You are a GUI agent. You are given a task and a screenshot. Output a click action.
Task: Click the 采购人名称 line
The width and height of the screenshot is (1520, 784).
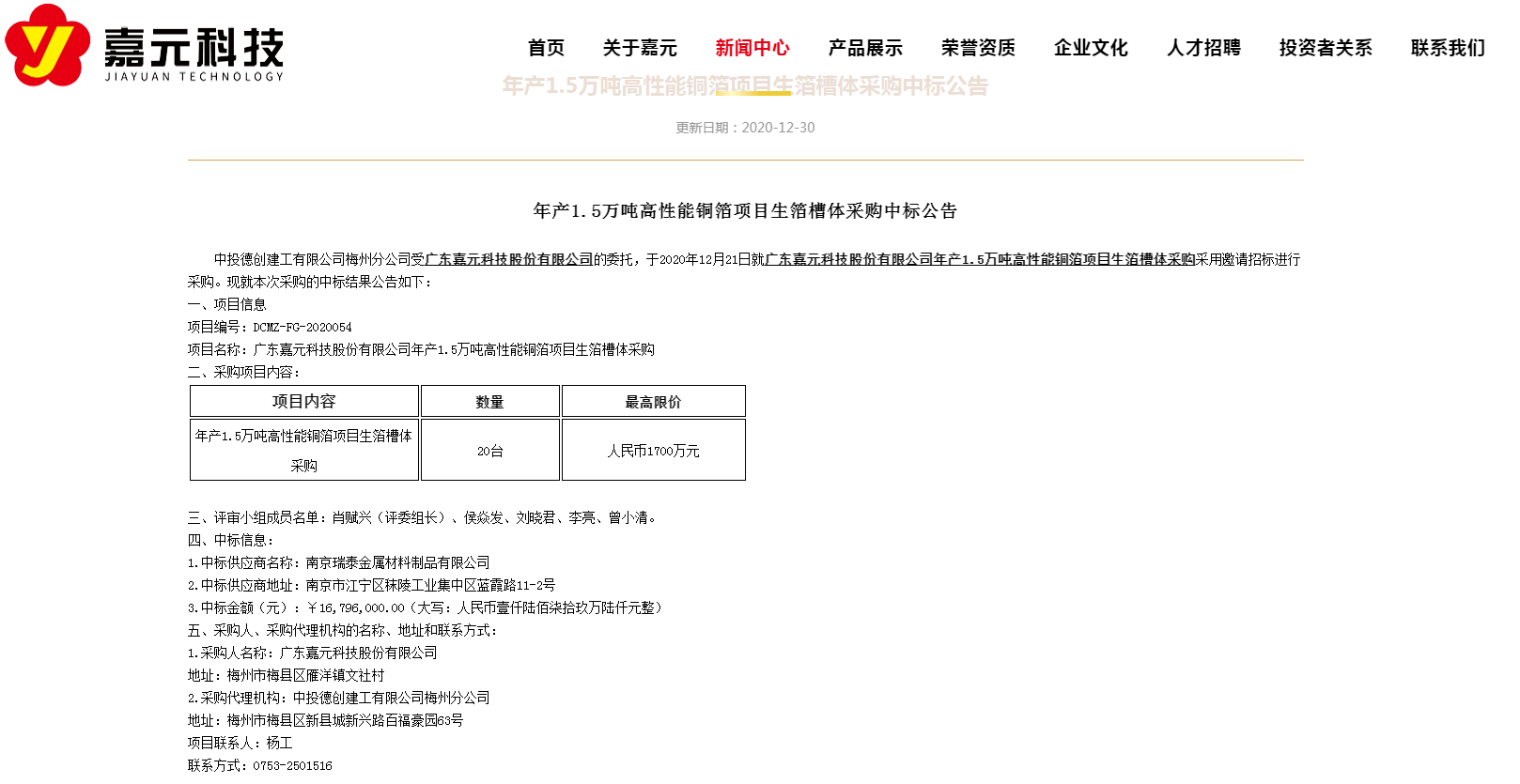pyautogui.click(x=313, y=653)
